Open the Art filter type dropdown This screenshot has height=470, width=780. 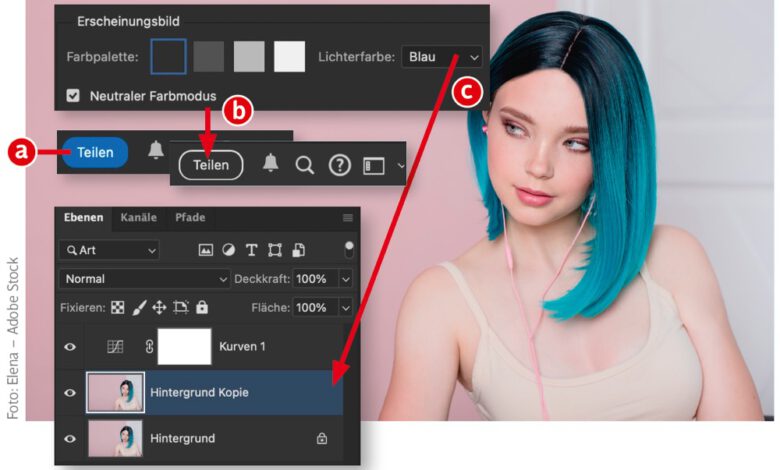tap(109, 250)
